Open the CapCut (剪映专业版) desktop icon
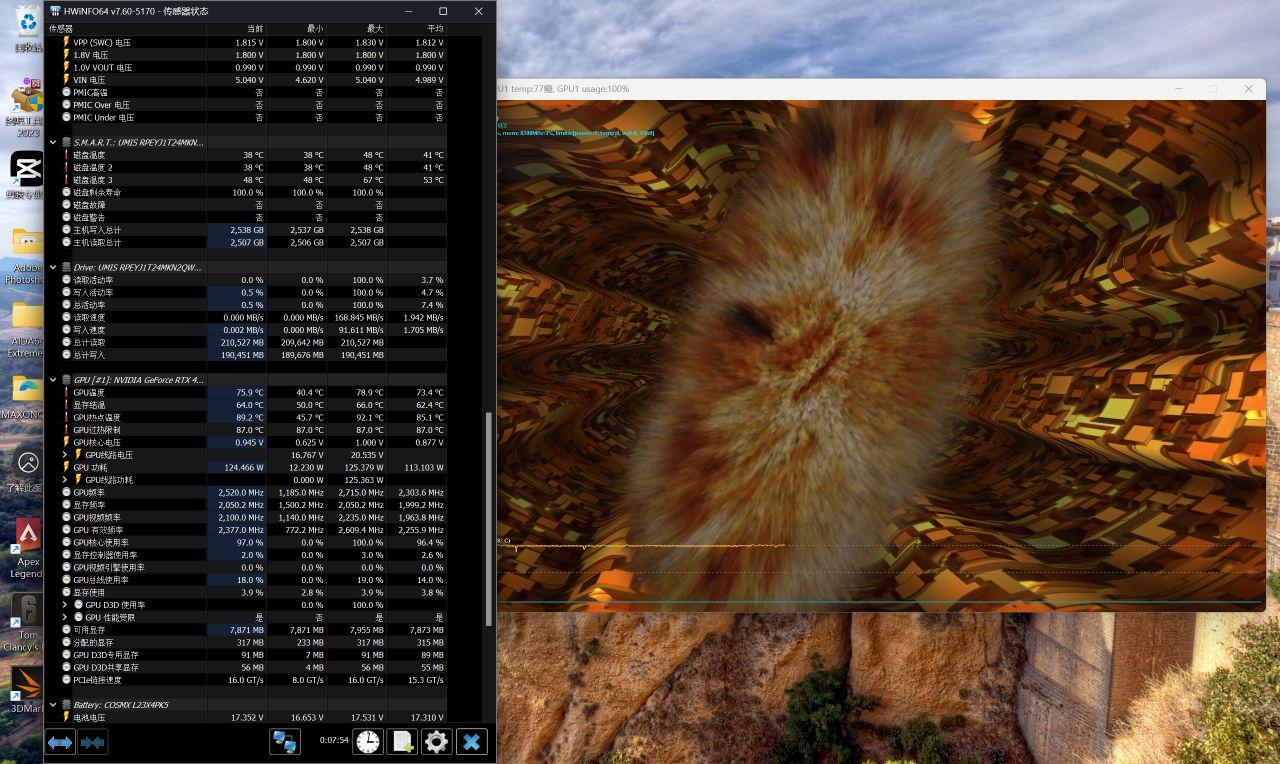Screen dimensions: 1280x764 pyautogui.click(x=27, y=165)
